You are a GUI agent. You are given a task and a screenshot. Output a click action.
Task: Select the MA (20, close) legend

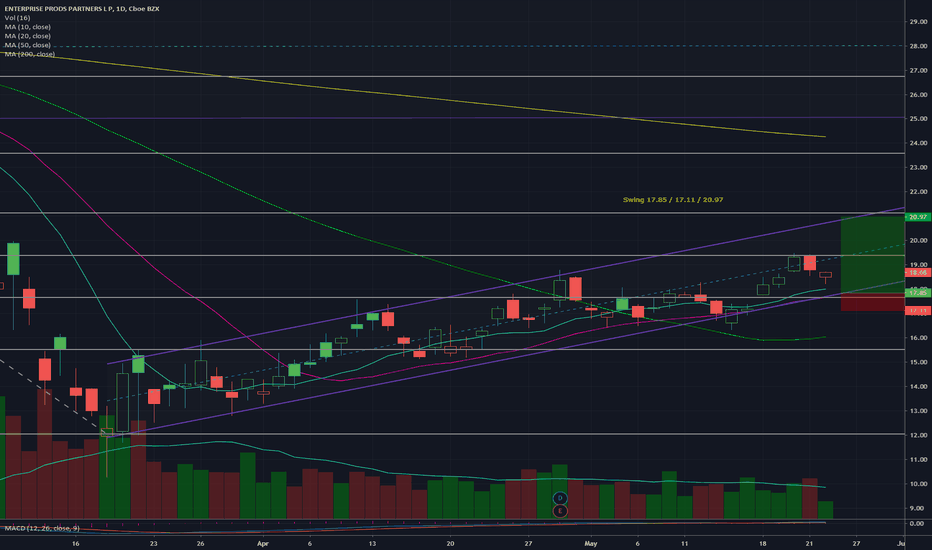(27, 36)
